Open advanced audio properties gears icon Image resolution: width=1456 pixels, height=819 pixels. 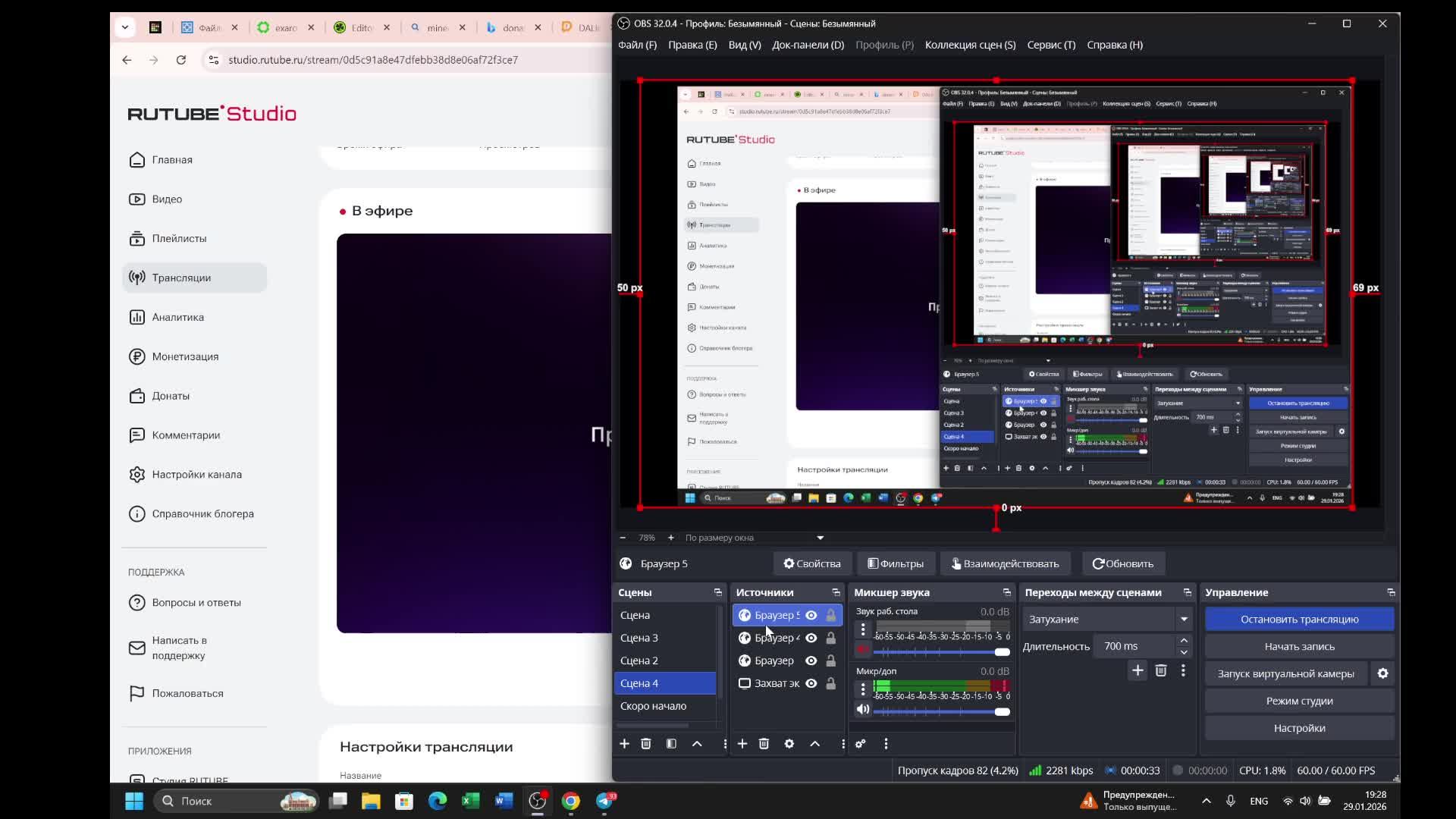coord(861,744)
